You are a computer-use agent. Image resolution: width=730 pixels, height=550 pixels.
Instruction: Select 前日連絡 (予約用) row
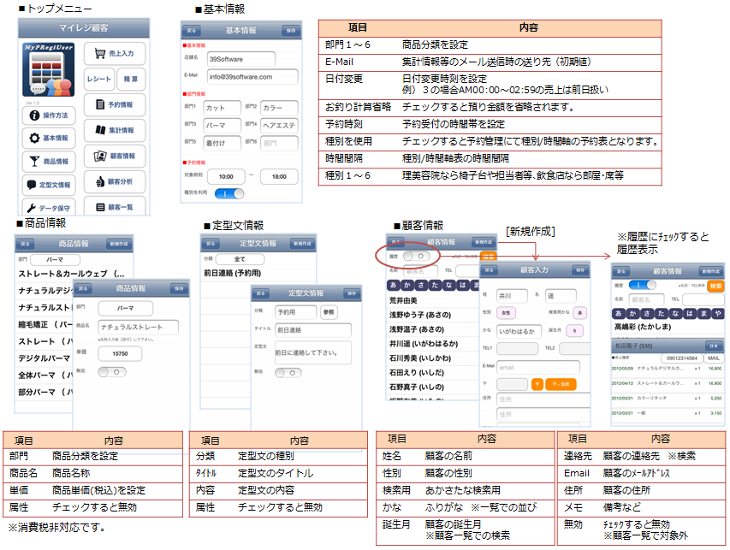click(x=258, y=273)
